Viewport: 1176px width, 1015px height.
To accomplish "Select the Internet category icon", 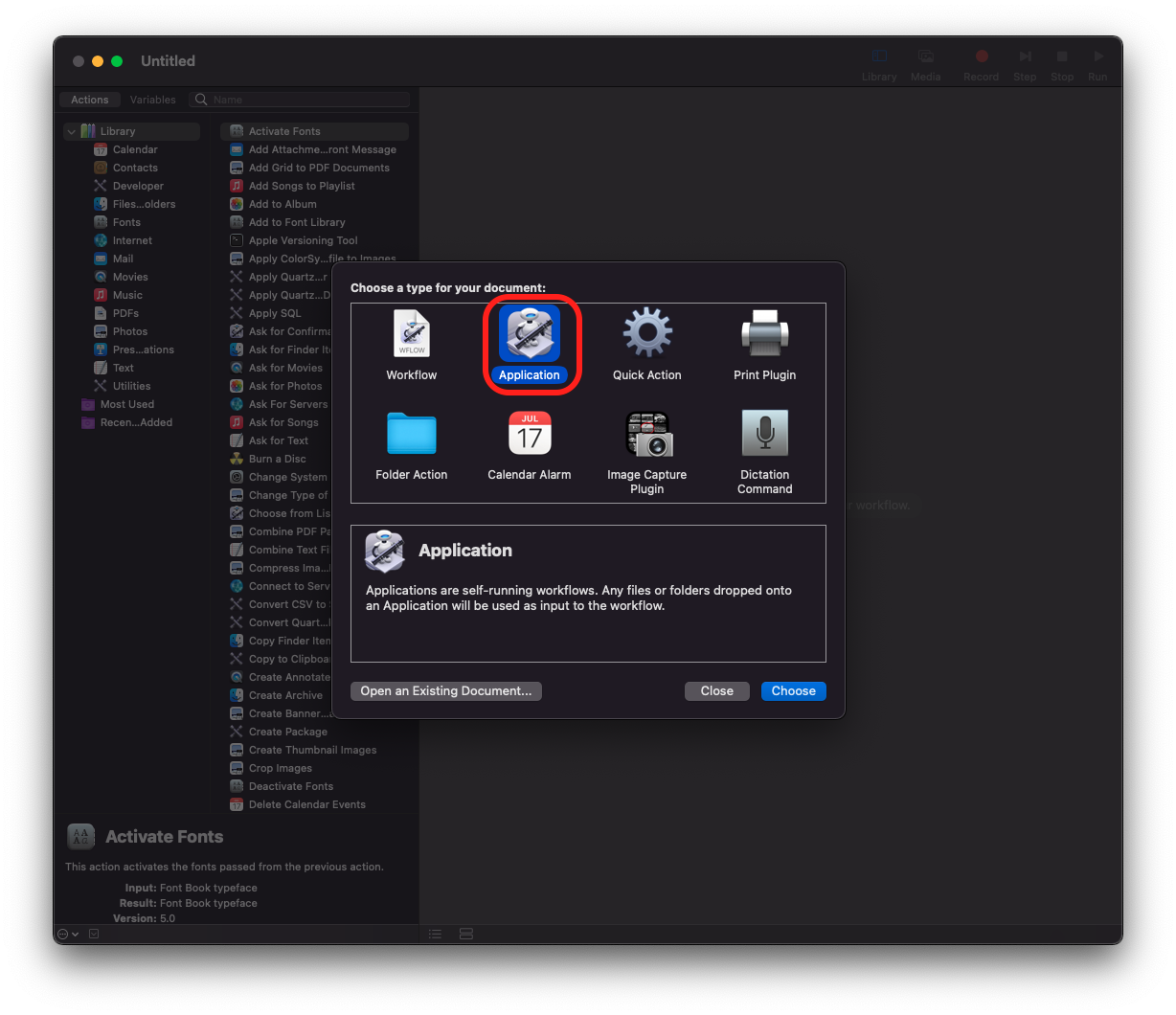I will [101, 240].
